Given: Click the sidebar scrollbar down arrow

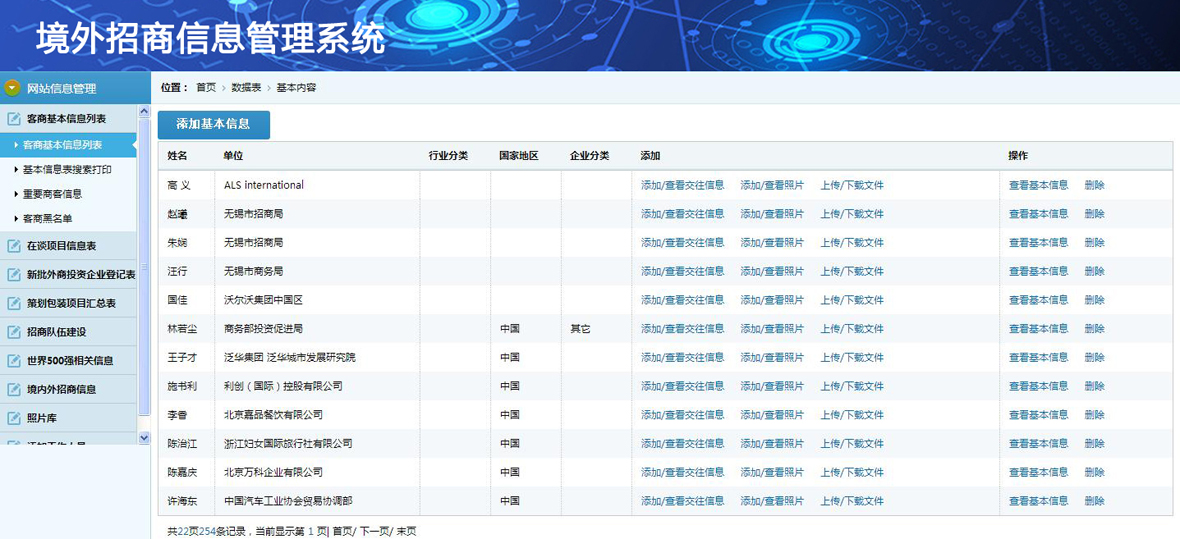Looking at the screenshot, I should (144, 437).
